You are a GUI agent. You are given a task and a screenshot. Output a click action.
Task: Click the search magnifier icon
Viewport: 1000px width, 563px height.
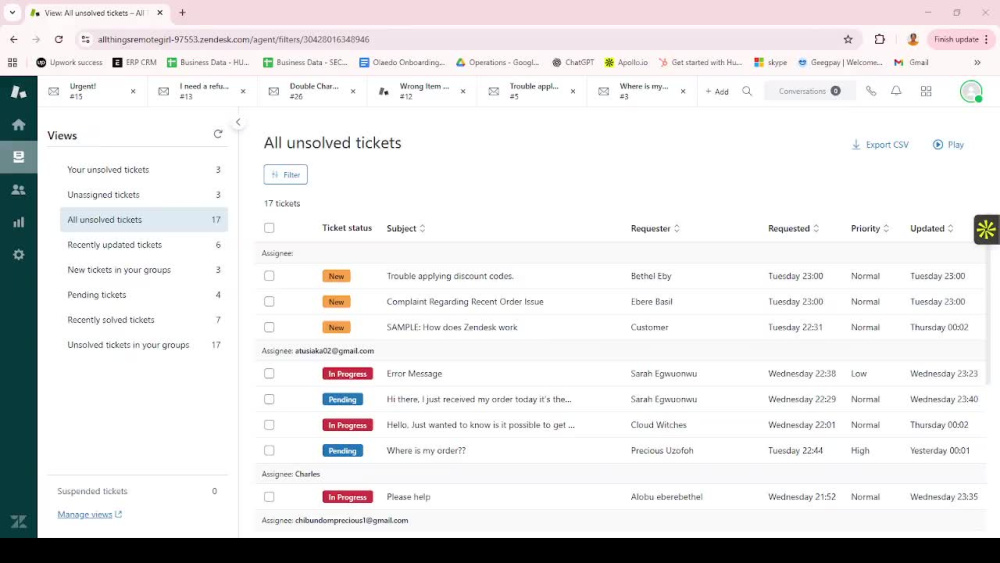(747, 91)
